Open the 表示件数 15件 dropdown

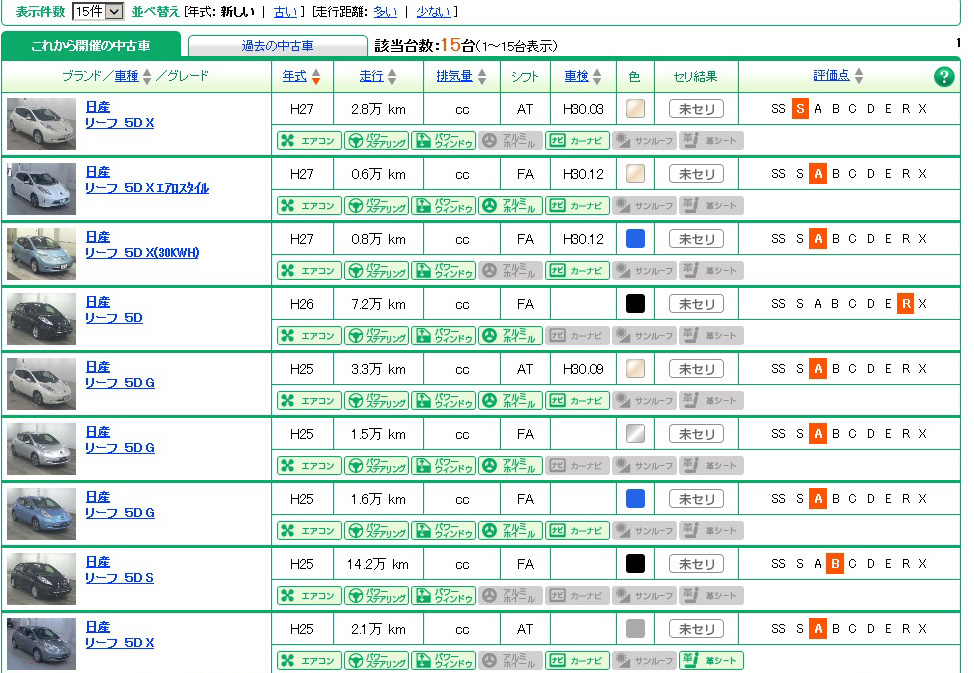coord(98,11)
